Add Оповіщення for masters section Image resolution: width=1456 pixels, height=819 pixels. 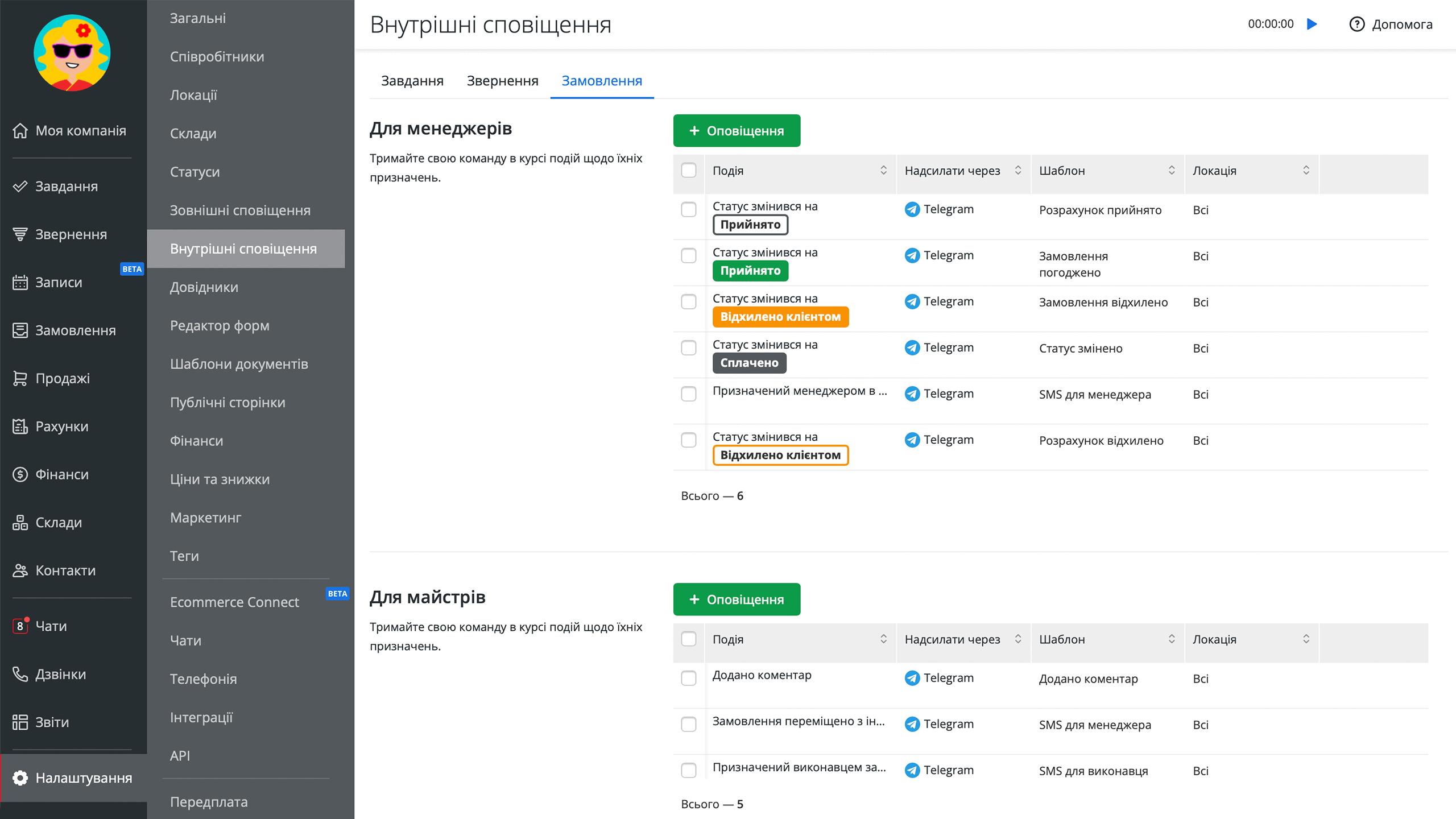(x=737, y=599)
